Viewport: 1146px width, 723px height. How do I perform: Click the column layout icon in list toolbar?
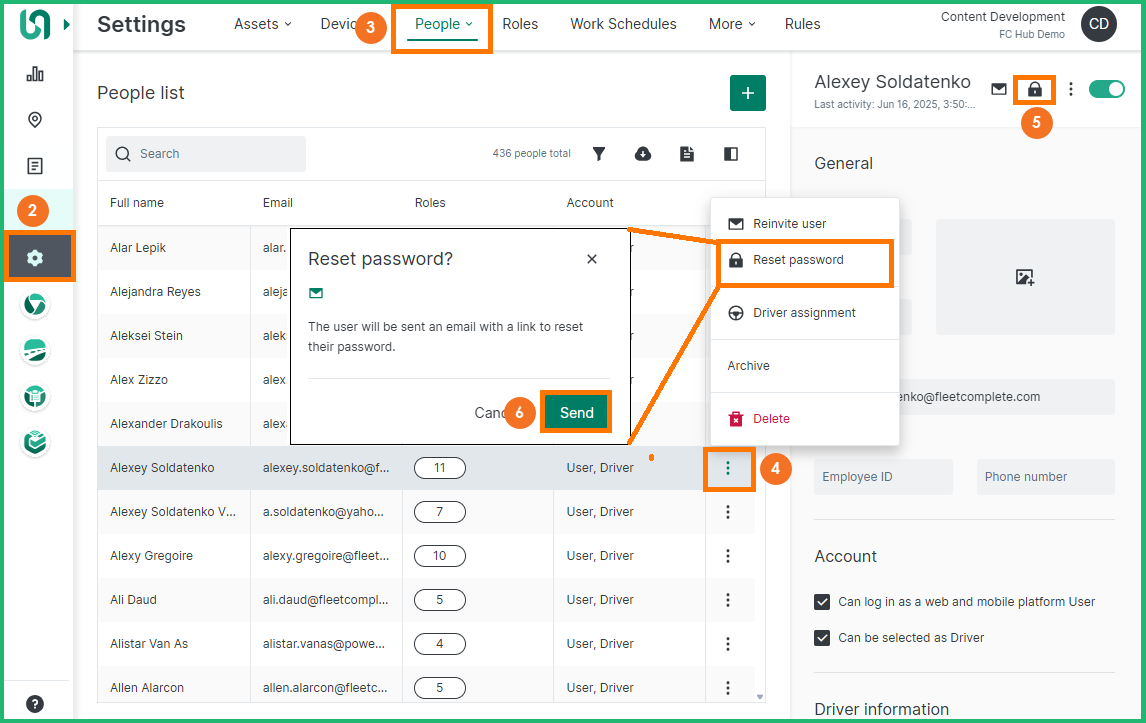coord(731,154)
